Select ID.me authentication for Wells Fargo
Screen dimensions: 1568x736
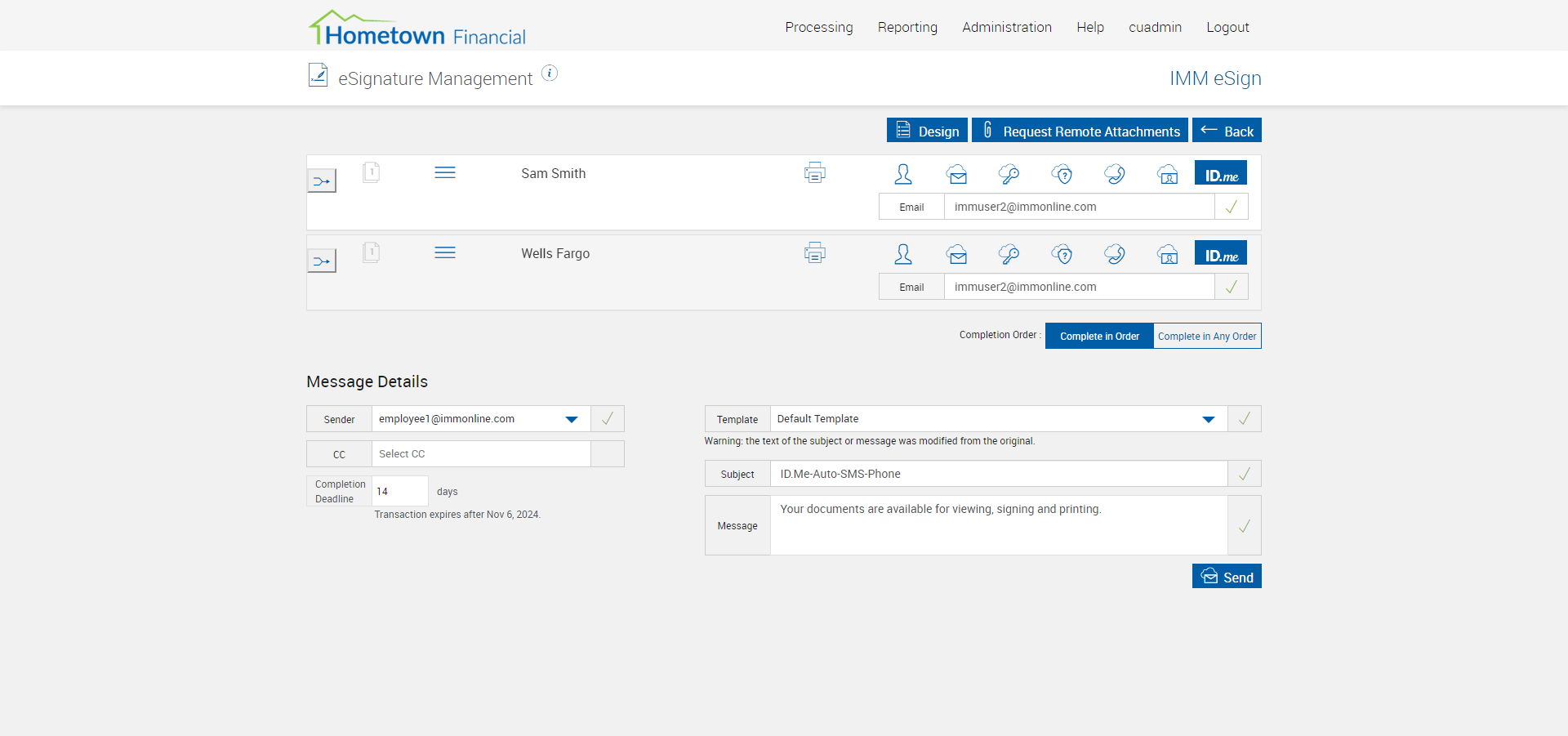pyautogui.click(x=1221, y=252)
